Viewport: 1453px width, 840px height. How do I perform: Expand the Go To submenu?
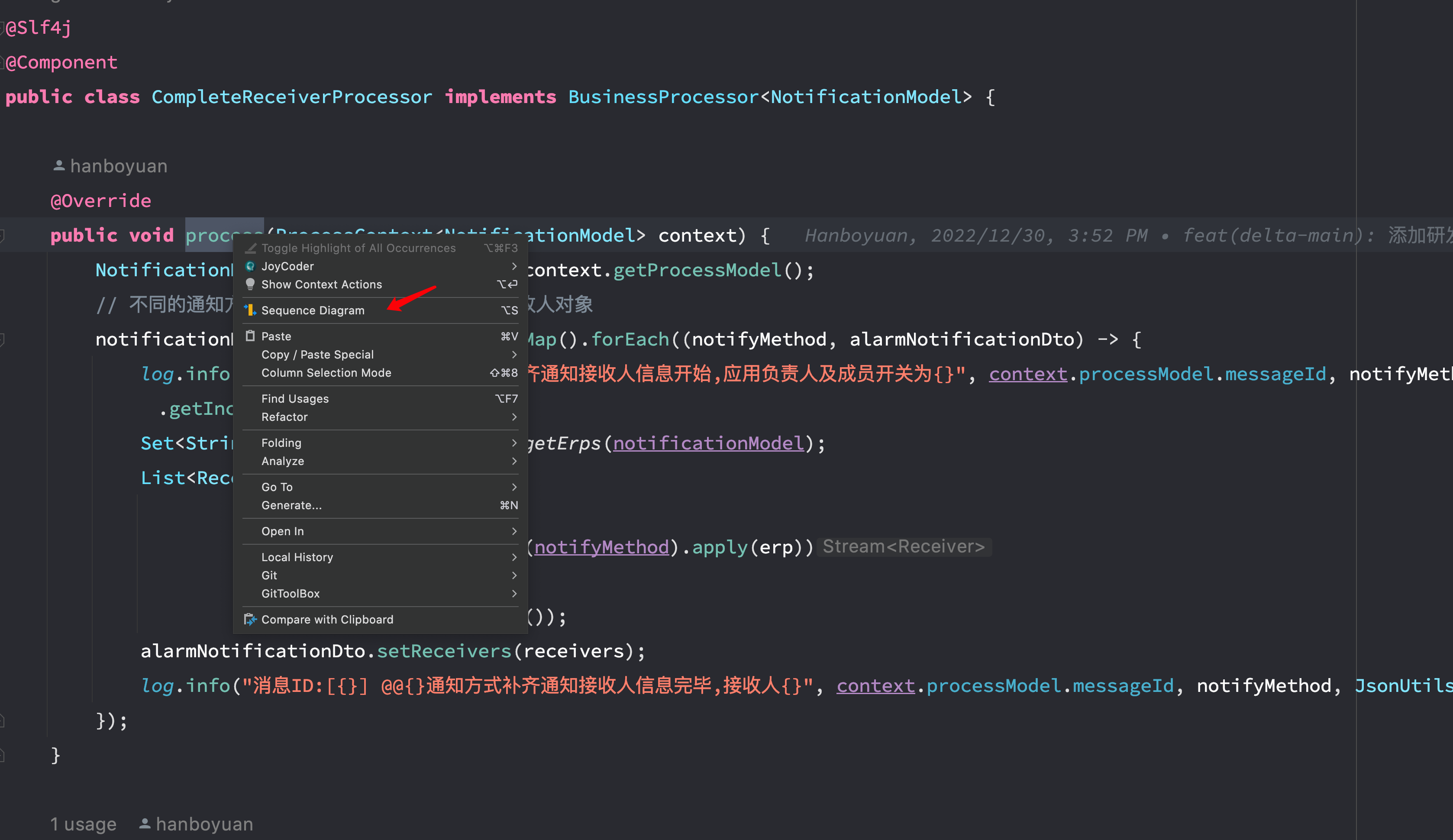click(x=514, y=487)
